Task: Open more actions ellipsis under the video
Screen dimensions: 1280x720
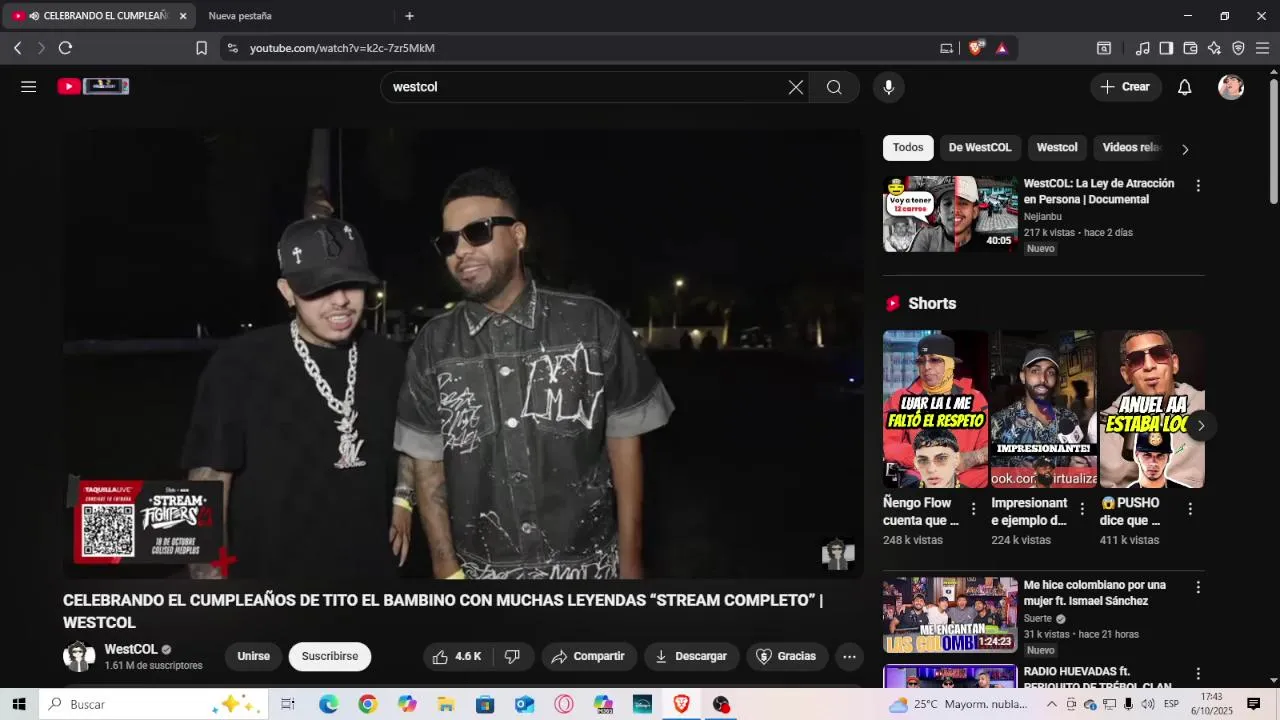Action: click(849, 657)
